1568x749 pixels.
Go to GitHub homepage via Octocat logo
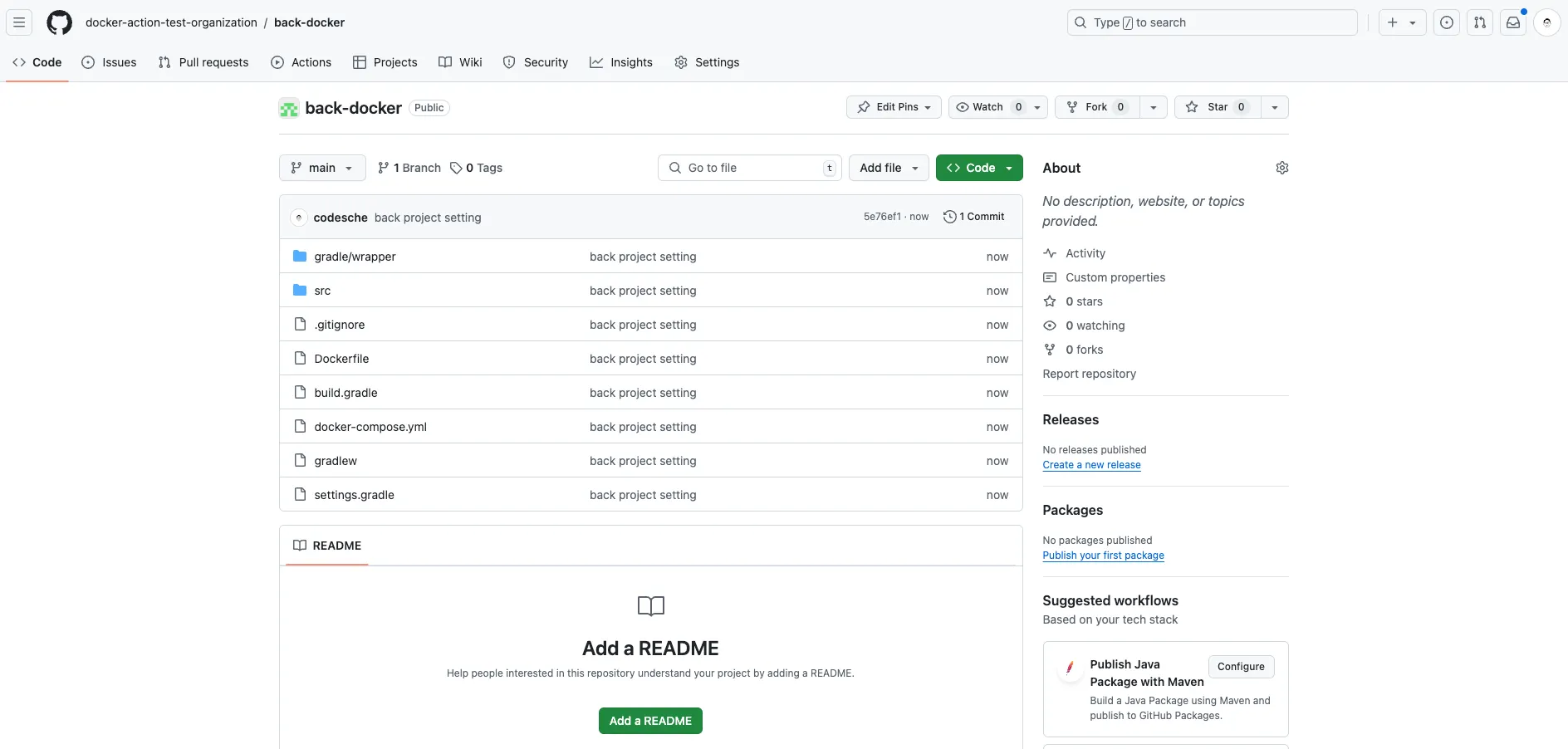[x=59, y=22]
